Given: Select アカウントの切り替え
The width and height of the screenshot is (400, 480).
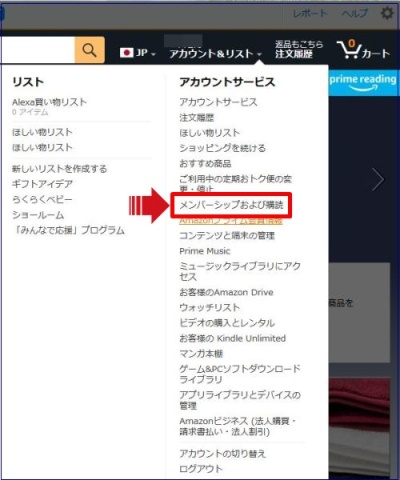Looking at the screenshot, I should click(x=222, y=454).
